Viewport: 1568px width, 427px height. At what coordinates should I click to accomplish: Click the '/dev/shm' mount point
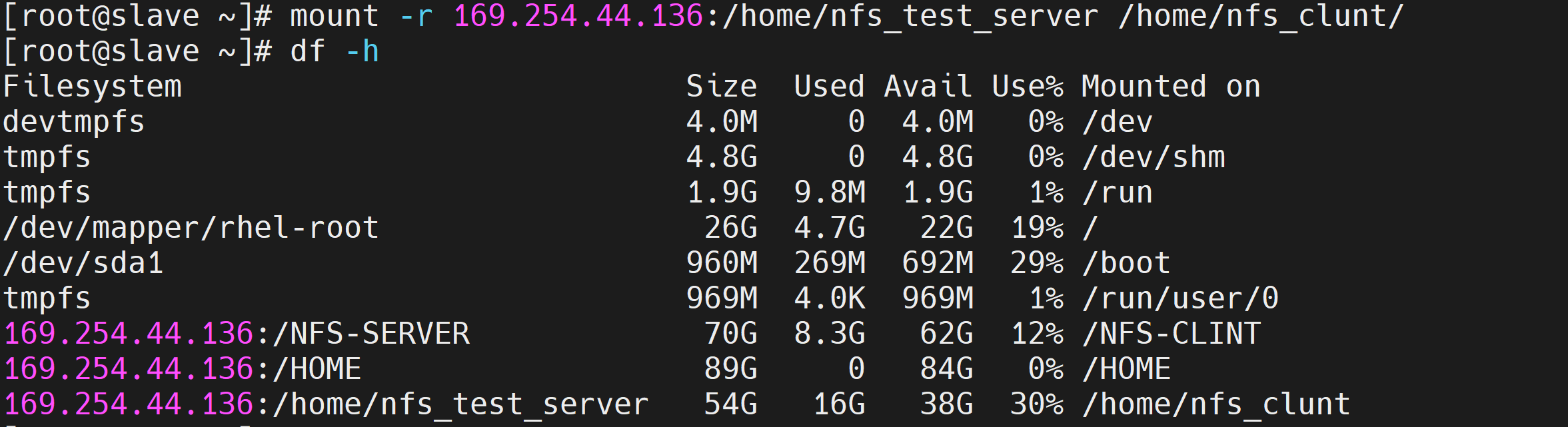click(x=1154, y=157)
